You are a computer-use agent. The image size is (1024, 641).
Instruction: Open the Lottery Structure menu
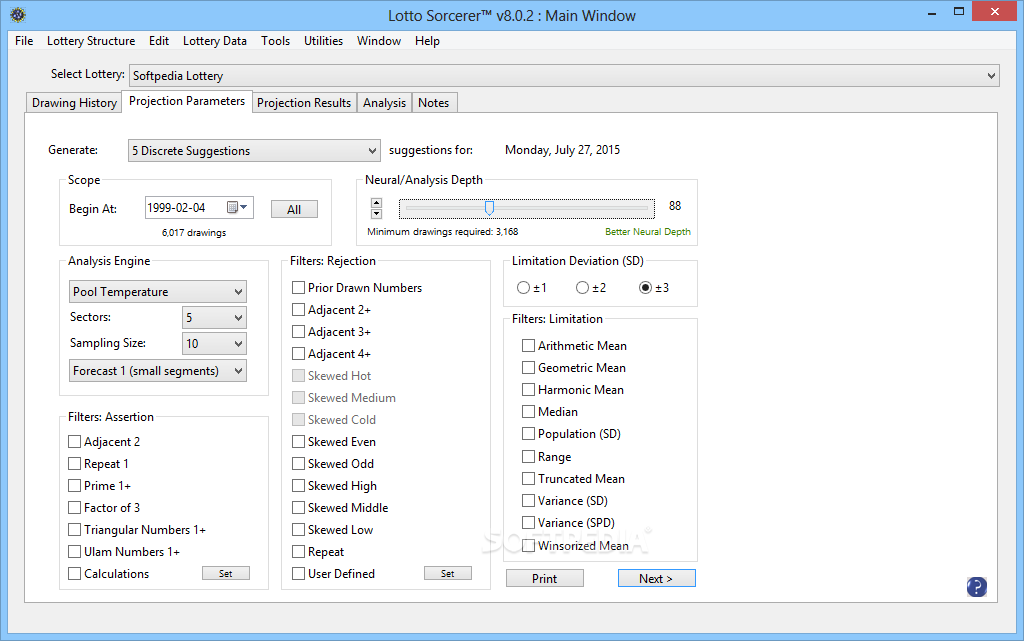point(91,40)
